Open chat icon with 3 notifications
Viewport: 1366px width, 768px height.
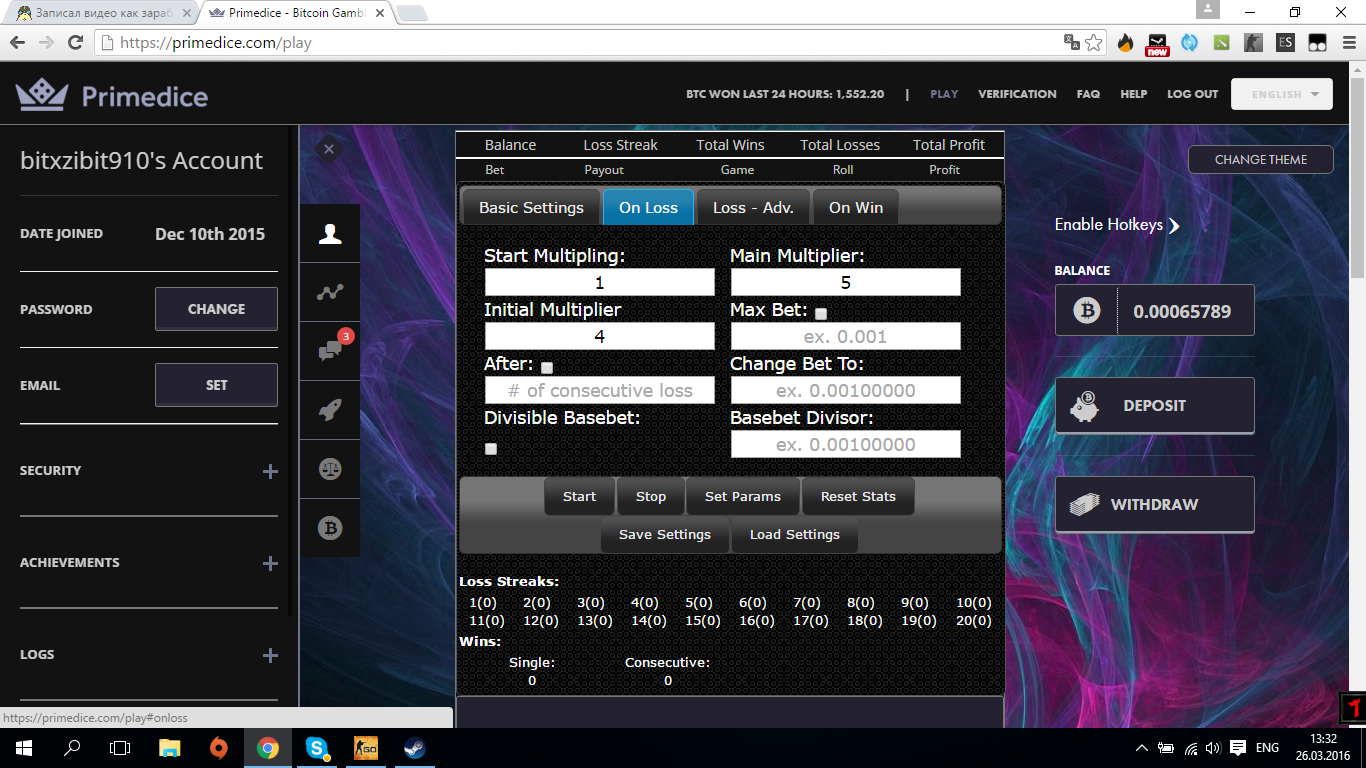[x=330, y=351]
